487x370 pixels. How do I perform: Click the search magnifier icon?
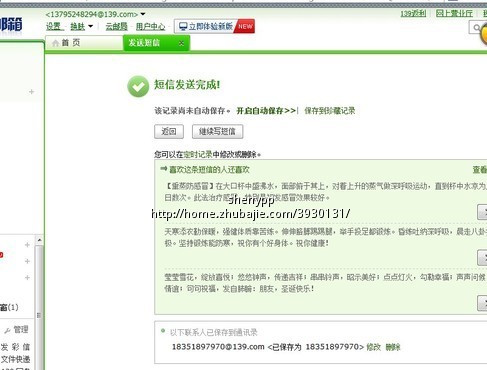[x=477, y=27]
